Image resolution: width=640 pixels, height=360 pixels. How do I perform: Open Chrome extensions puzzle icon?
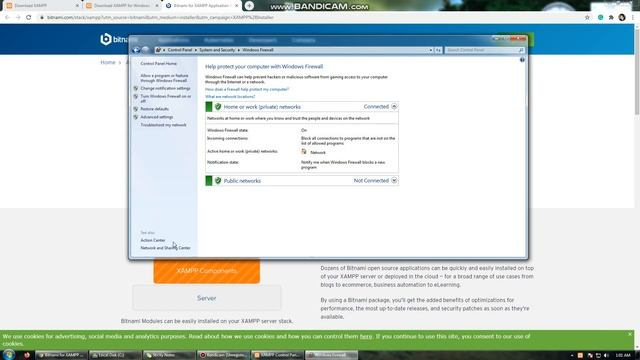click(x=611, y=18)
